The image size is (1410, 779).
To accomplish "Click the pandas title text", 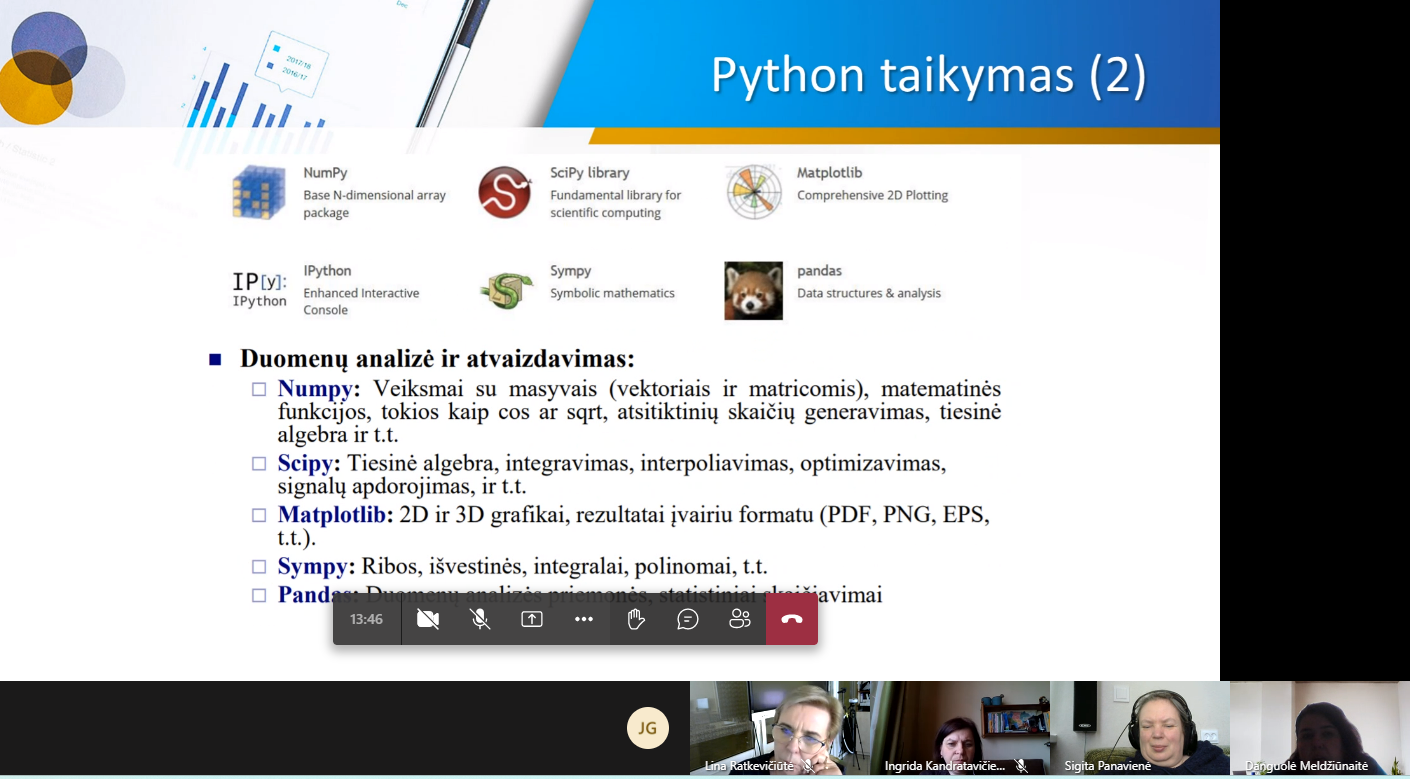I will pos(819,271).
